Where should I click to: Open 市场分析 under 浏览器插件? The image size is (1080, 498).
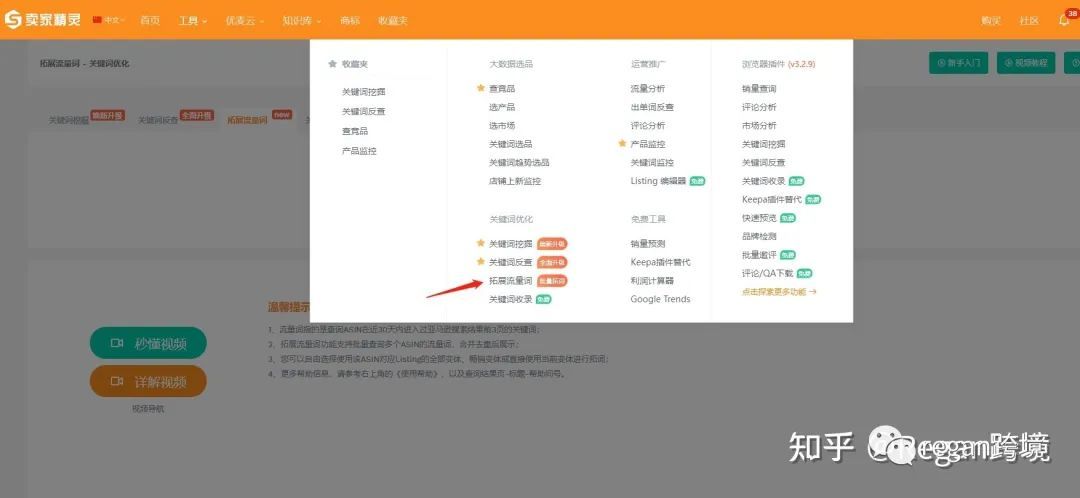tap(759, 126)
